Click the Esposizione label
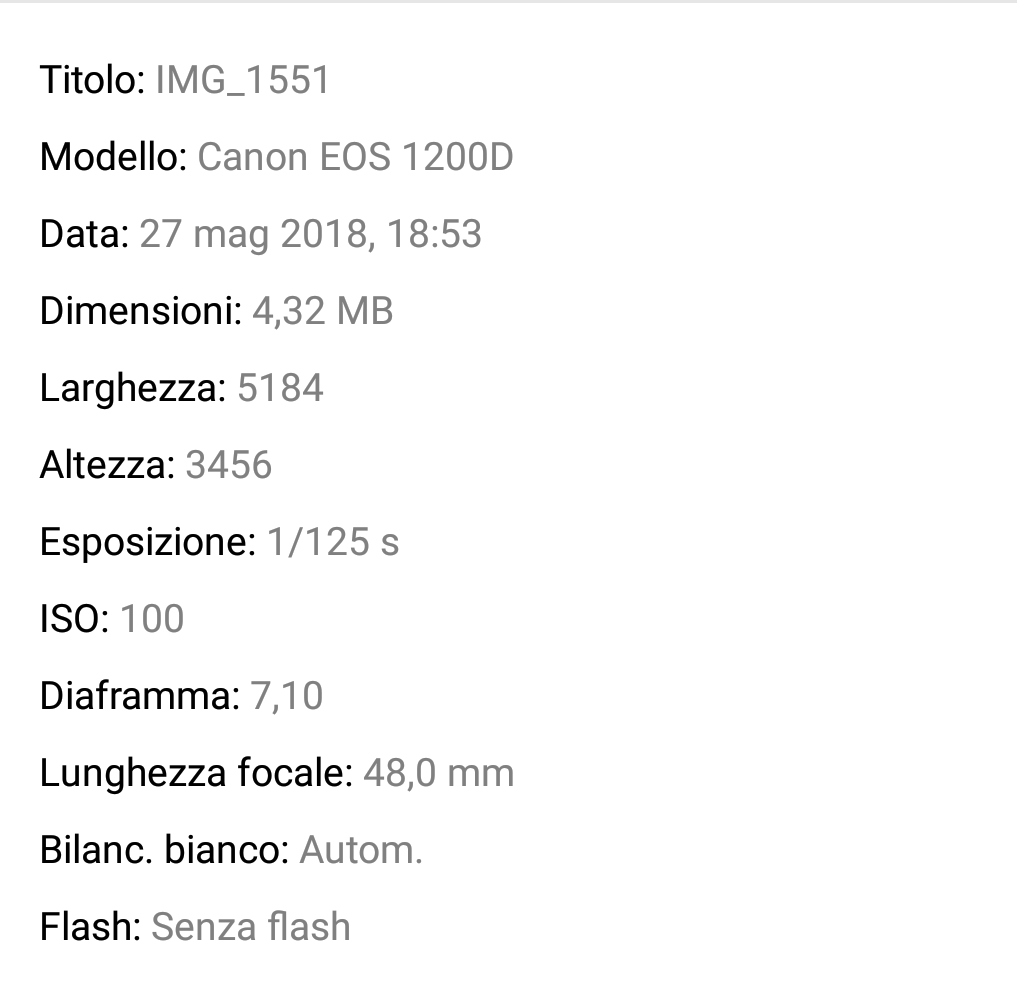The image size is (1017, 985). pos(149,542)
